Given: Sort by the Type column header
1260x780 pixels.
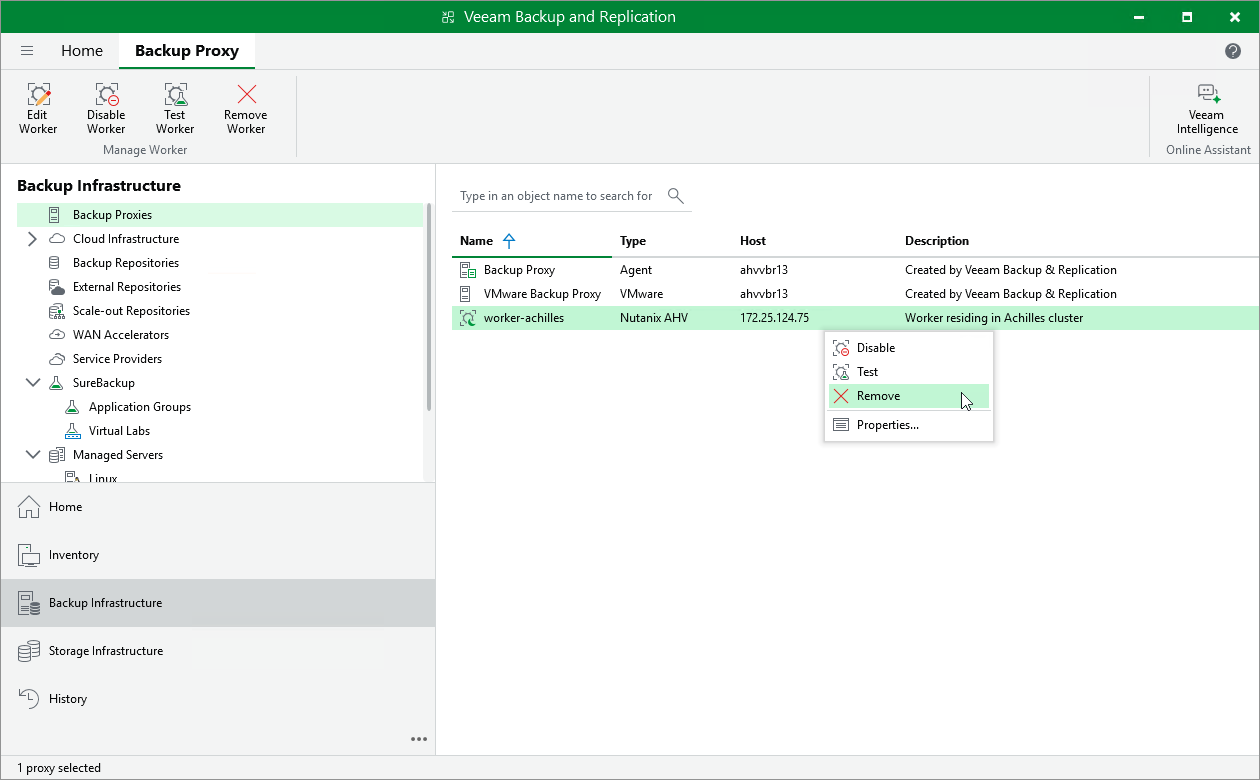Looking at the screenshot, I should 633,241.
